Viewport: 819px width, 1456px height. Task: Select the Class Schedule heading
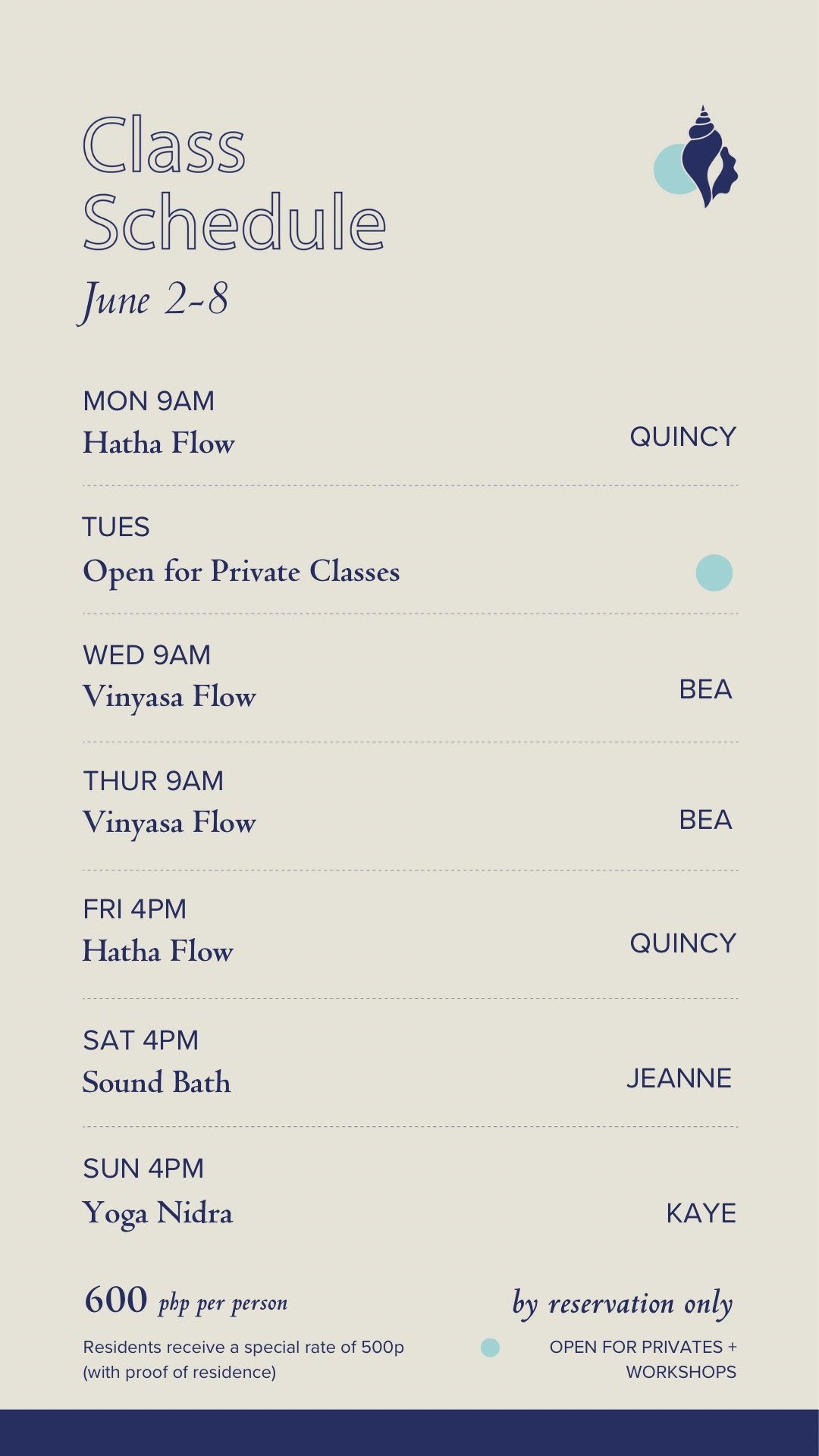[x=234, y=184]
